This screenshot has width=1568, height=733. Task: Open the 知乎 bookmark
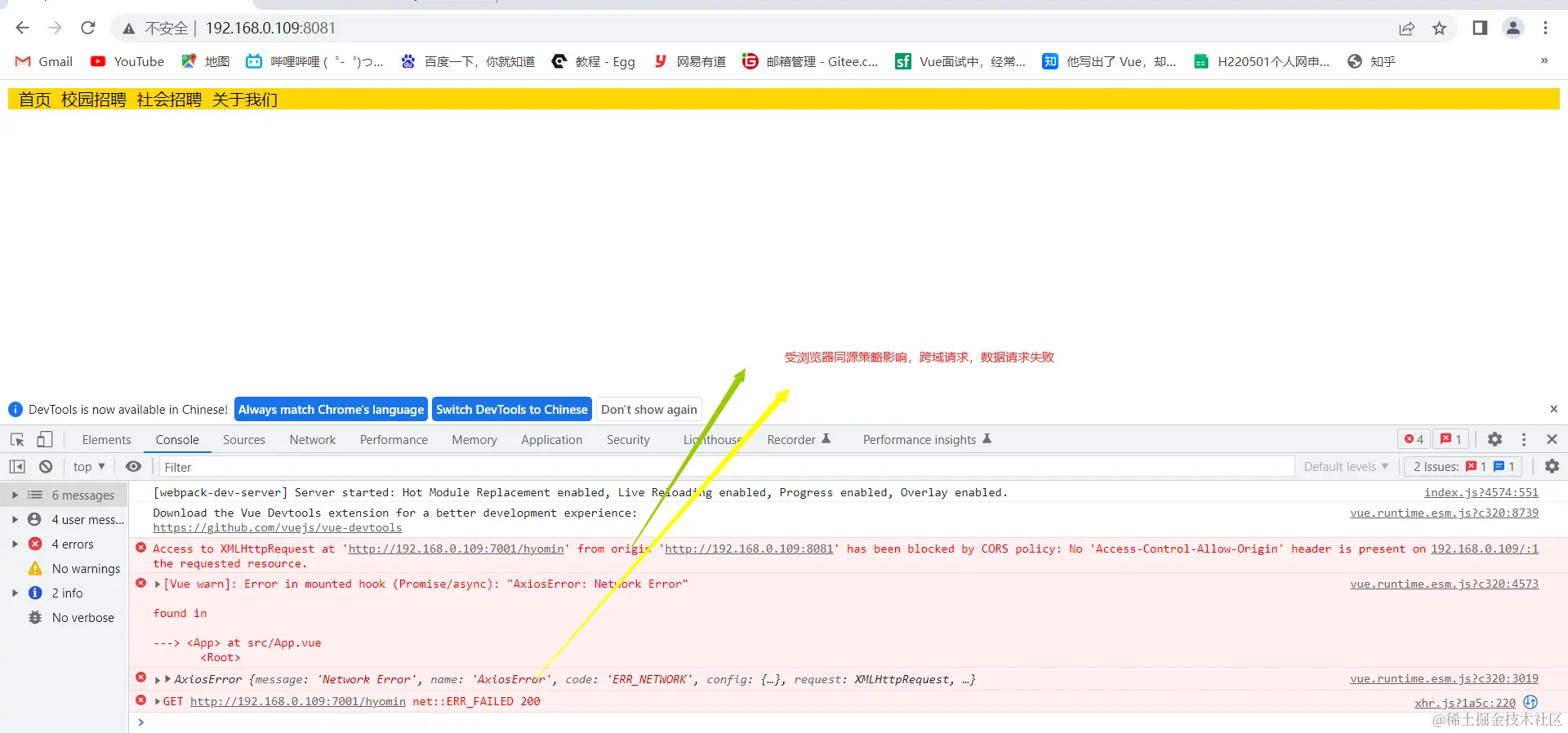pyautogui.click(x=1371, y=61)
